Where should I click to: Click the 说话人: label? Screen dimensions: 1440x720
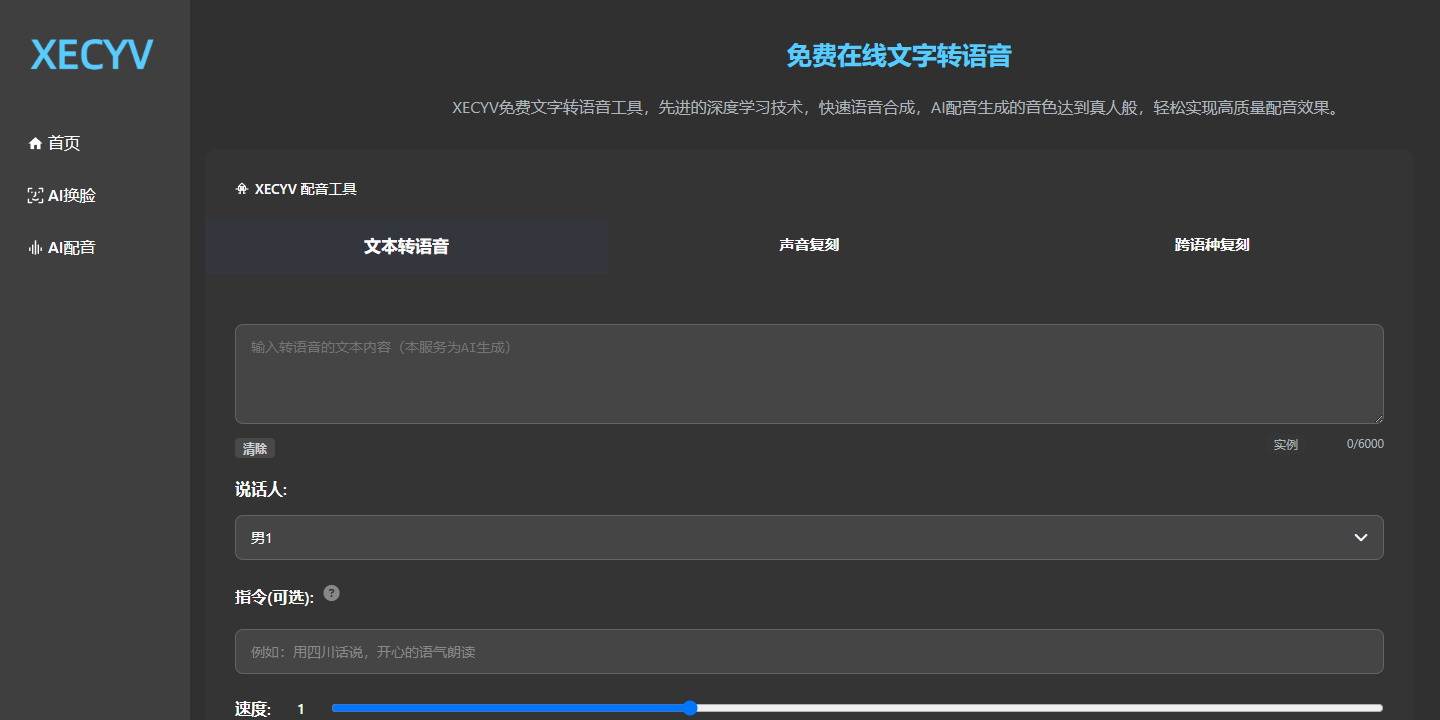[x=261, y=490]
